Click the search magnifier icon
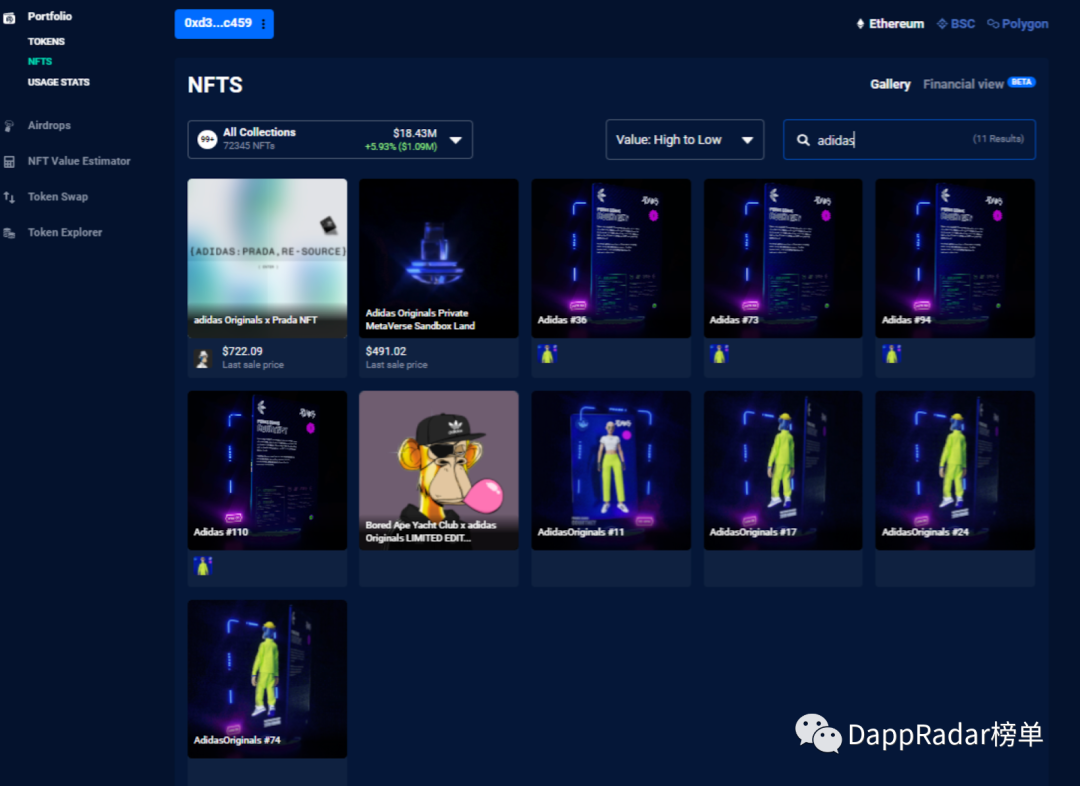 pos(803,140)
